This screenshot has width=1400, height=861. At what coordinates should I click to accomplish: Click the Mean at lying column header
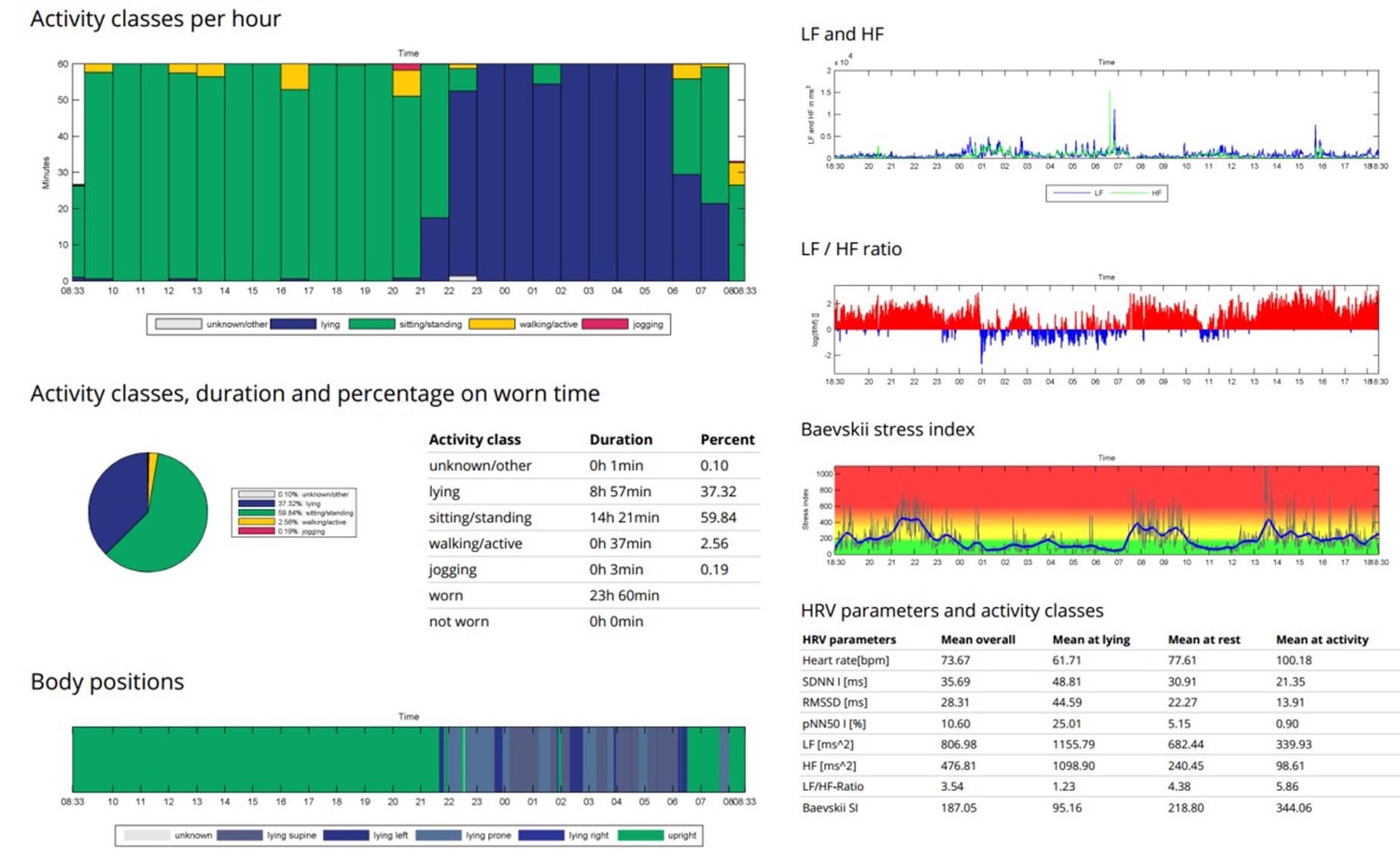tap(1091, 640)
